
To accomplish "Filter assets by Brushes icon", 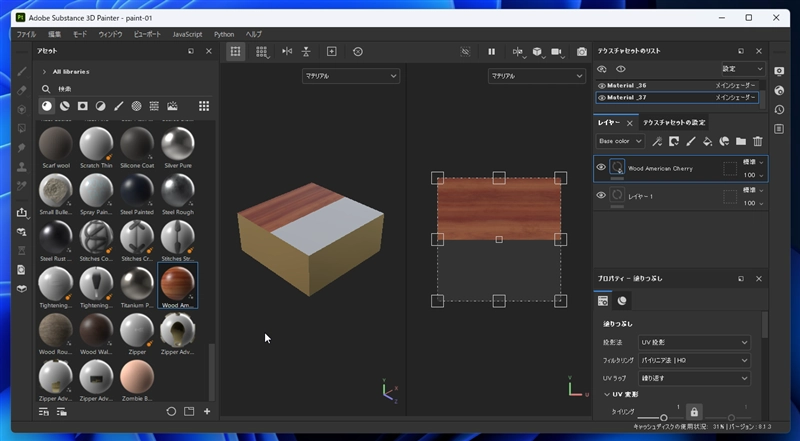I will click(118, 106).
